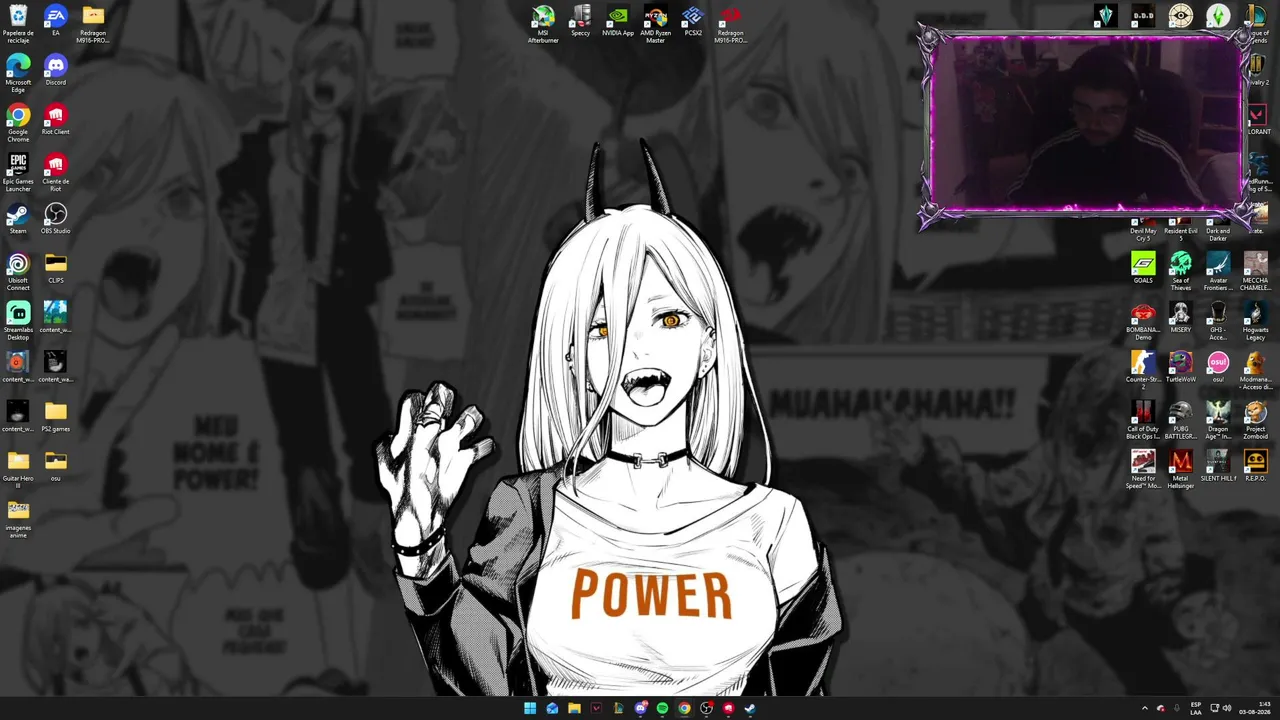
Task: Select the MSI Afterburner desktop shortcut
Action: [x=543, y=25]
